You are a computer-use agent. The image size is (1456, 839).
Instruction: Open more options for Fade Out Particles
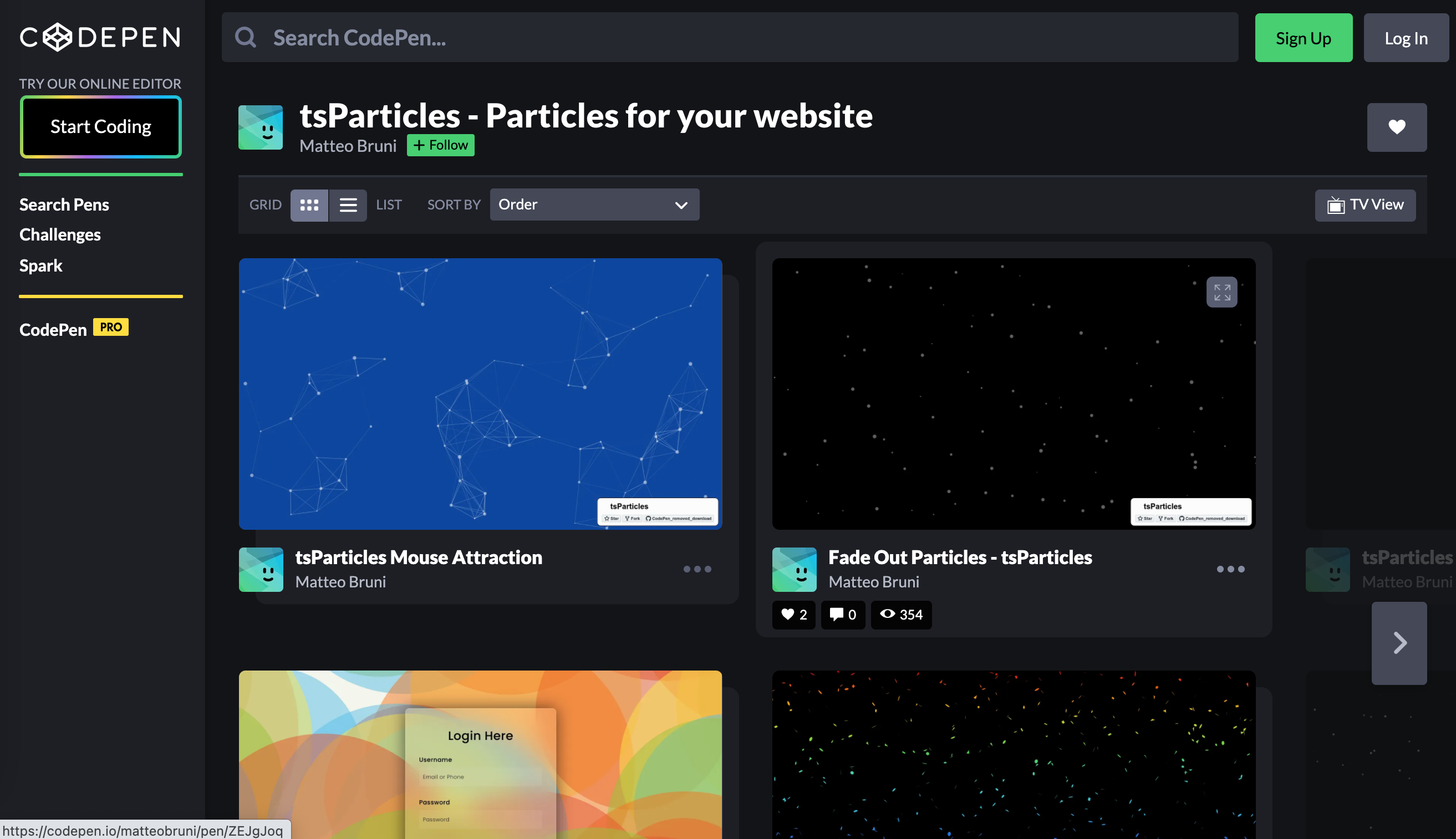1230,569
